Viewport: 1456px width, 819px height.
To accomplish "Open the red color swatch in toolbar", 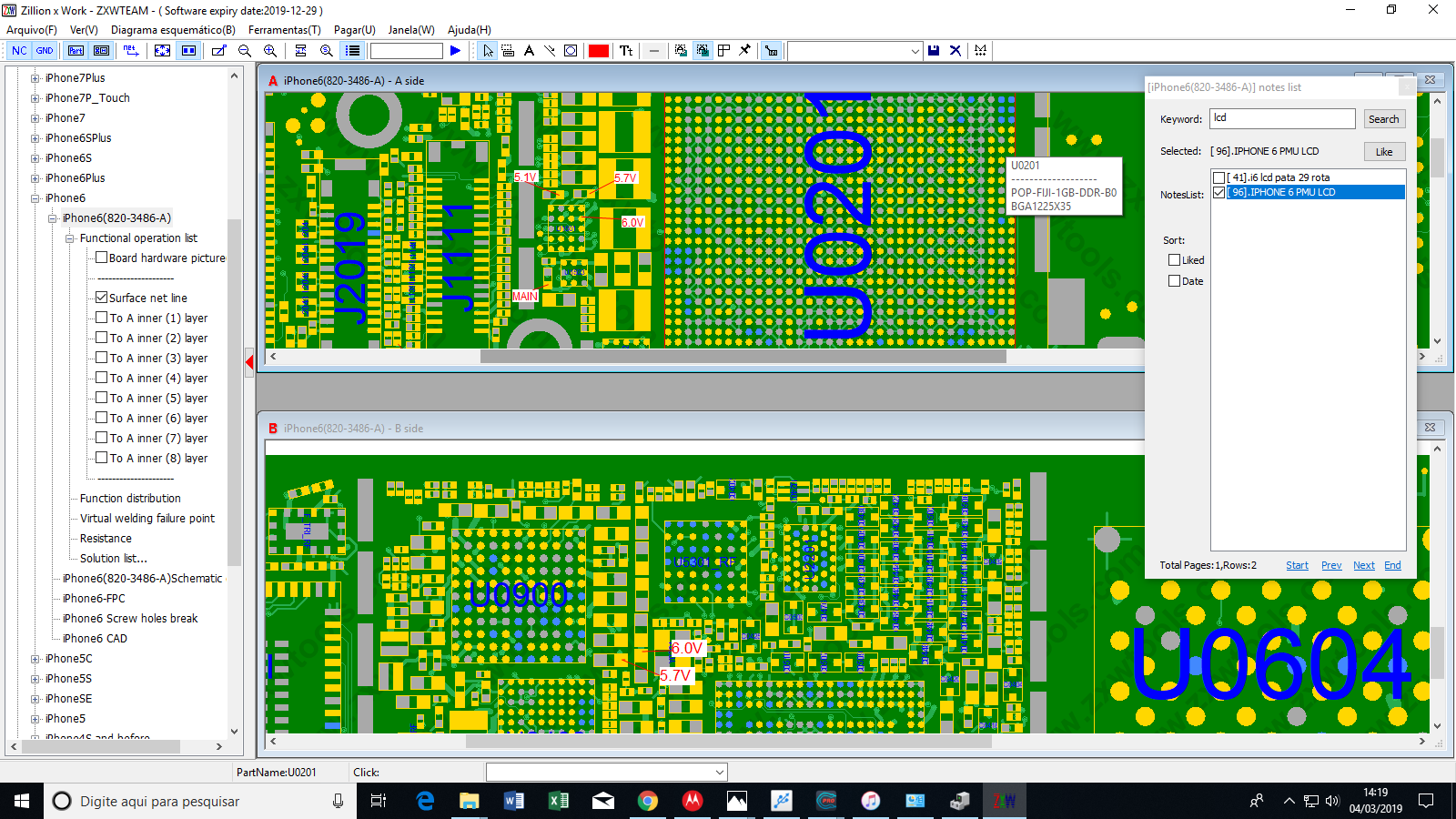I will point(599,51).
